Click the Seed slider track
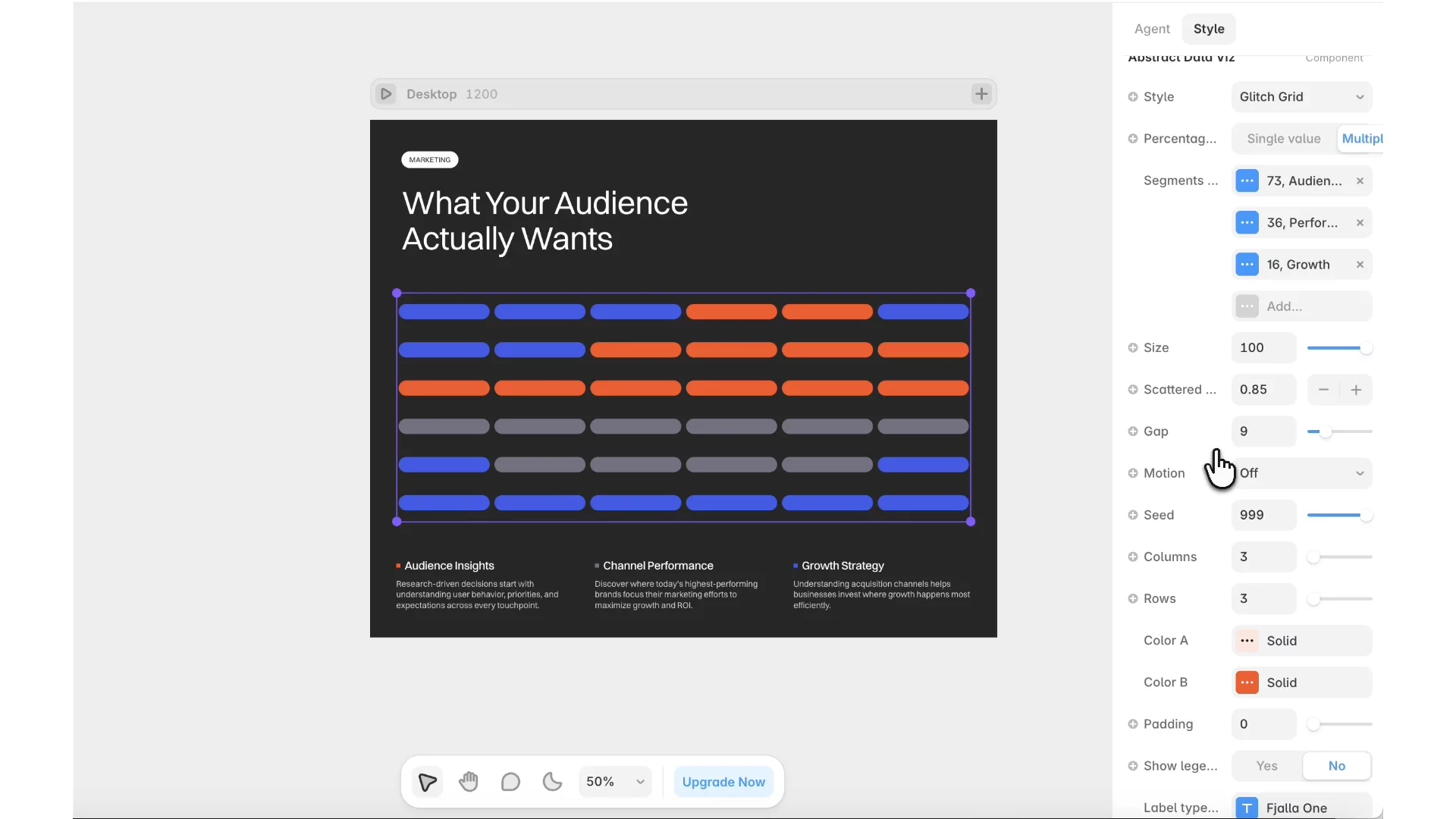Viewport: 1456px width, 819px height. 1339,515
